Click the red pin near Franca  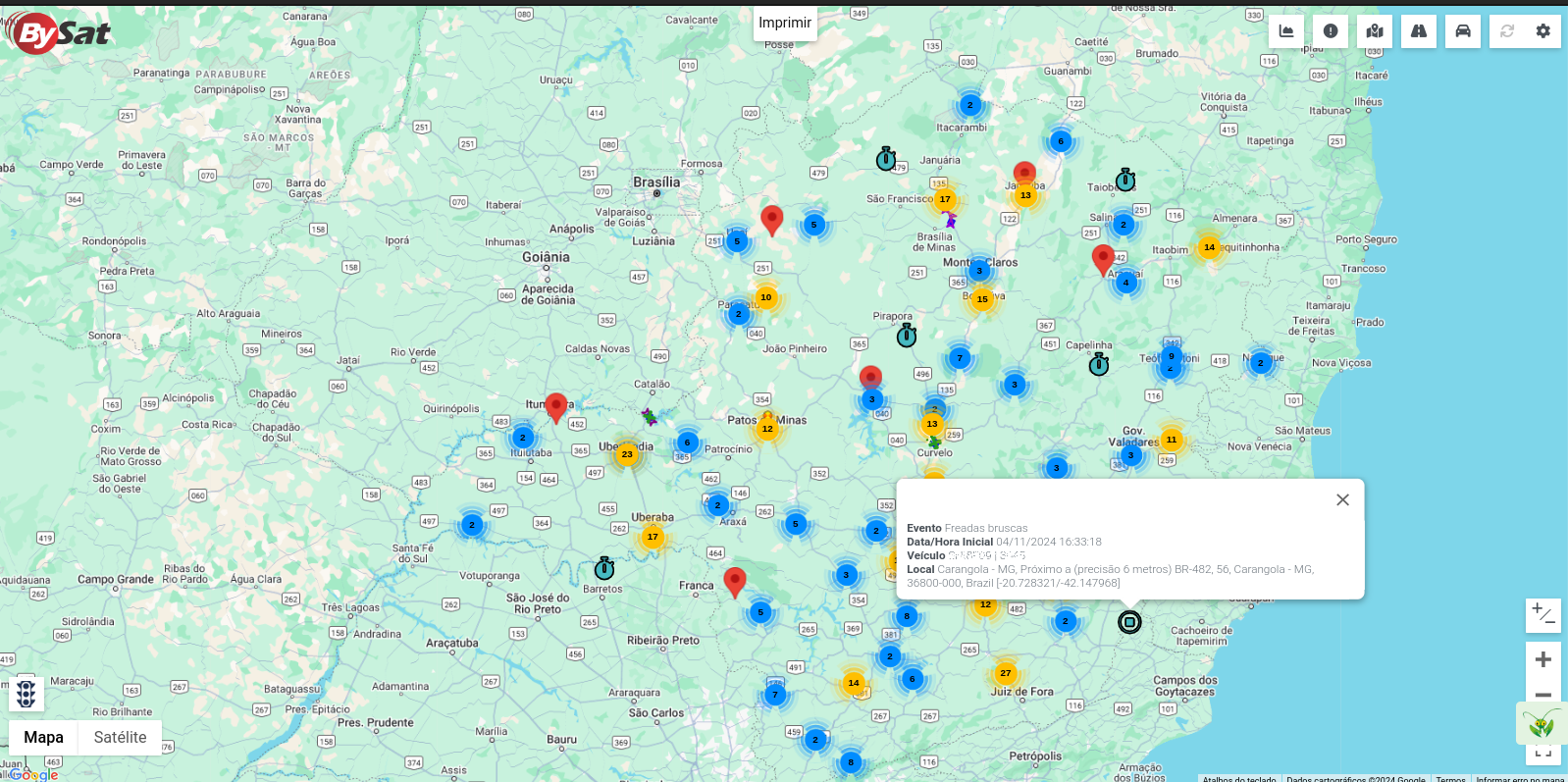pos(735,582)
